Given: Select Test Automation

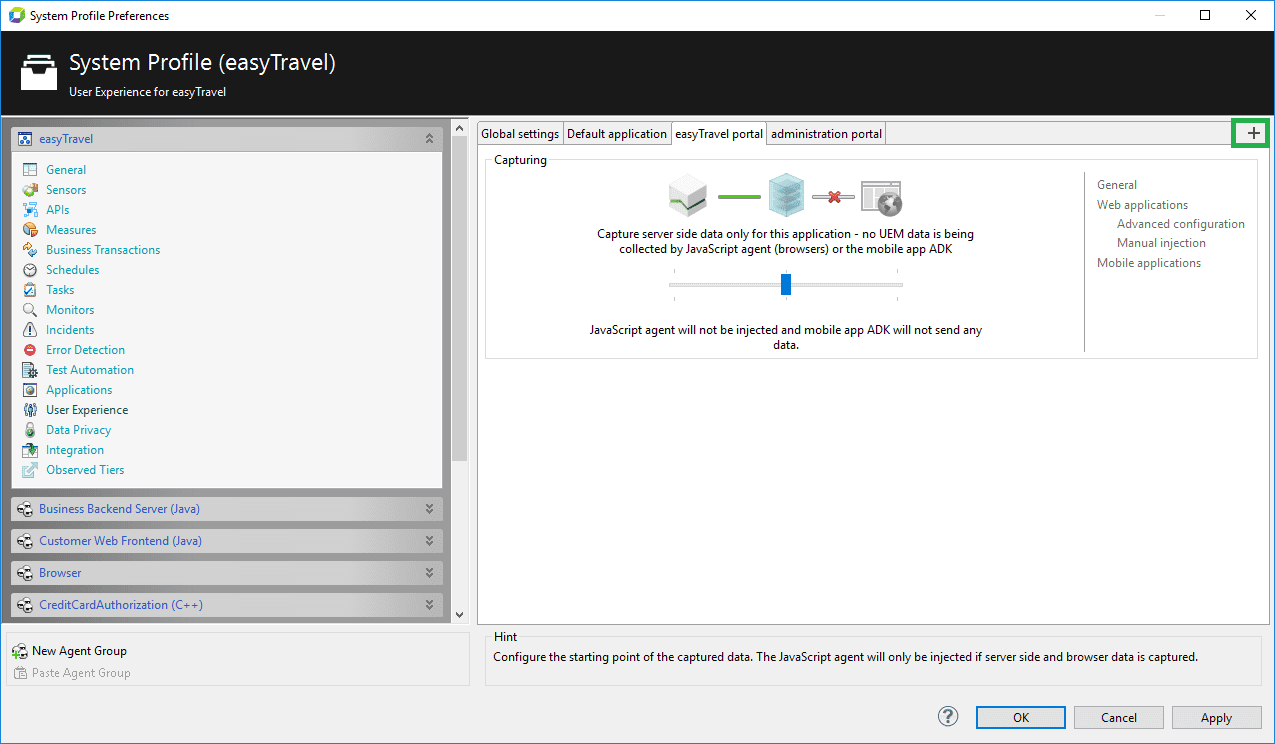Looking at the screenshot, I should click(x=90, y=370).
